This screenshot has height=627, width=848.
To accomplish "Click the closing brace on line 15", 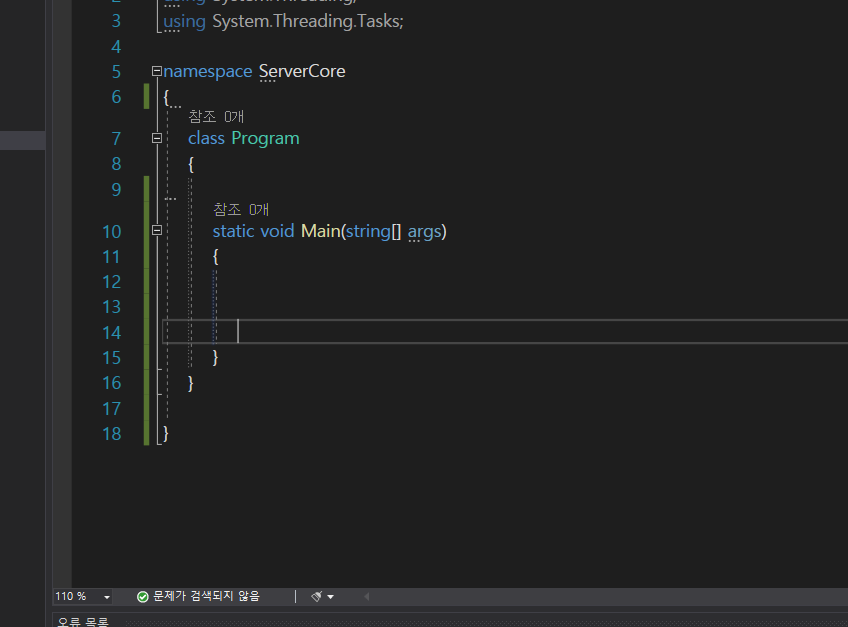I will click(215, 357).
